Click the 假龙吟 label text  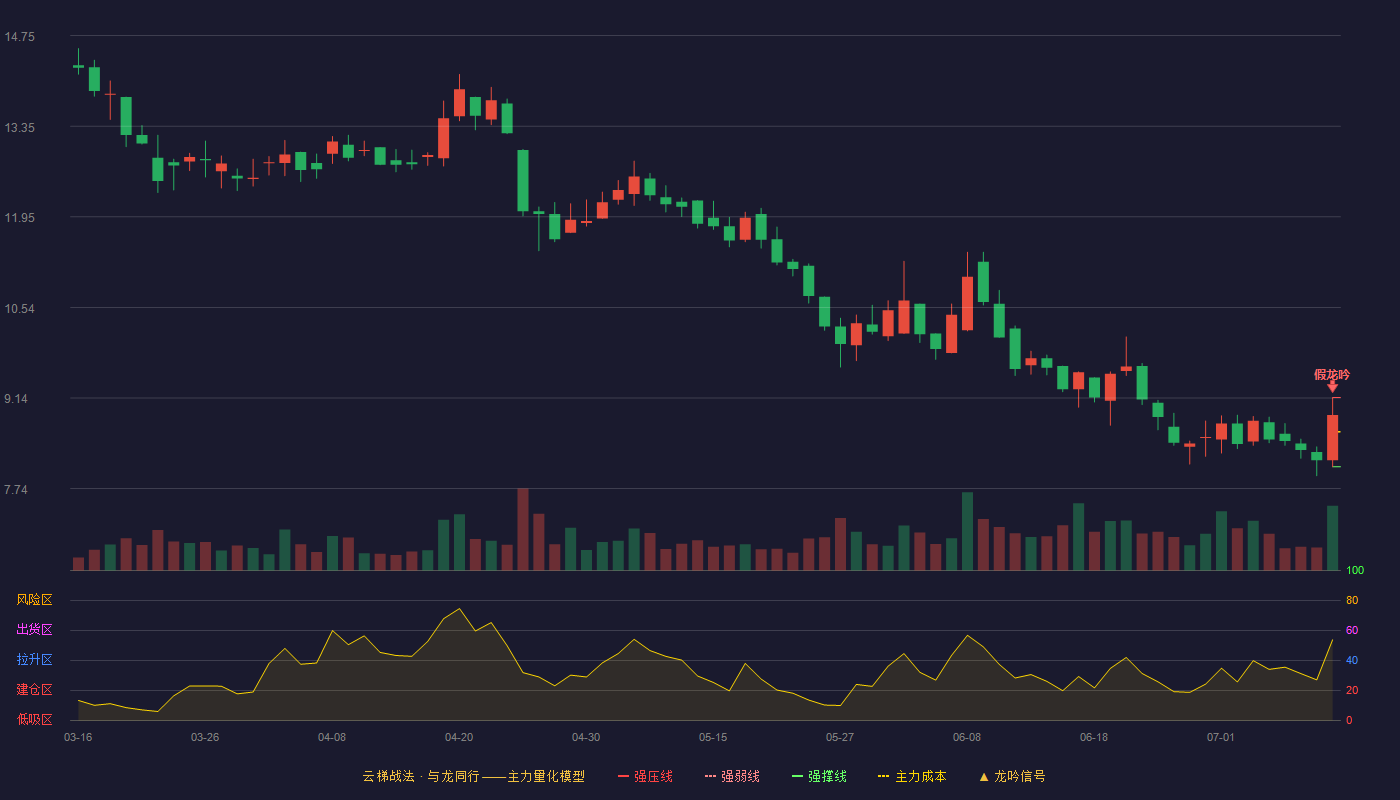click(1332, 375)
